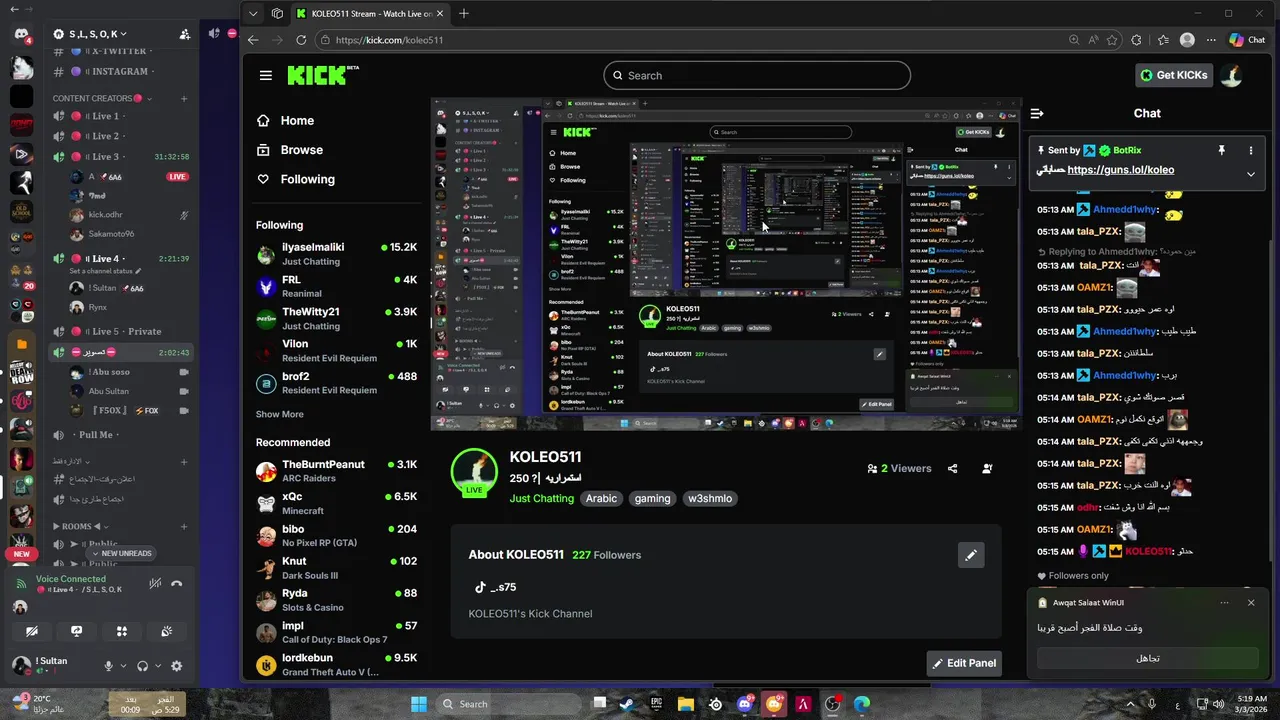Open TheBurntPeanut's ARC Raiders stream
1280x720 pixels.
pyautogui.click(x=336, y=471)
